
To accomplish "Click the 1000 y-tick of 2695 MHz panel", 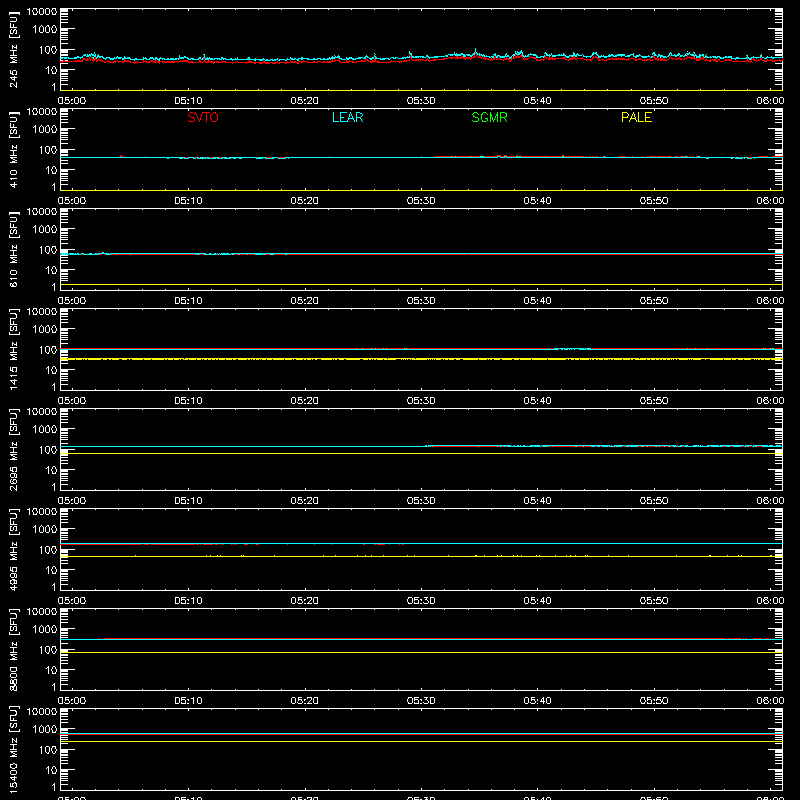I will tap(45, 430).
